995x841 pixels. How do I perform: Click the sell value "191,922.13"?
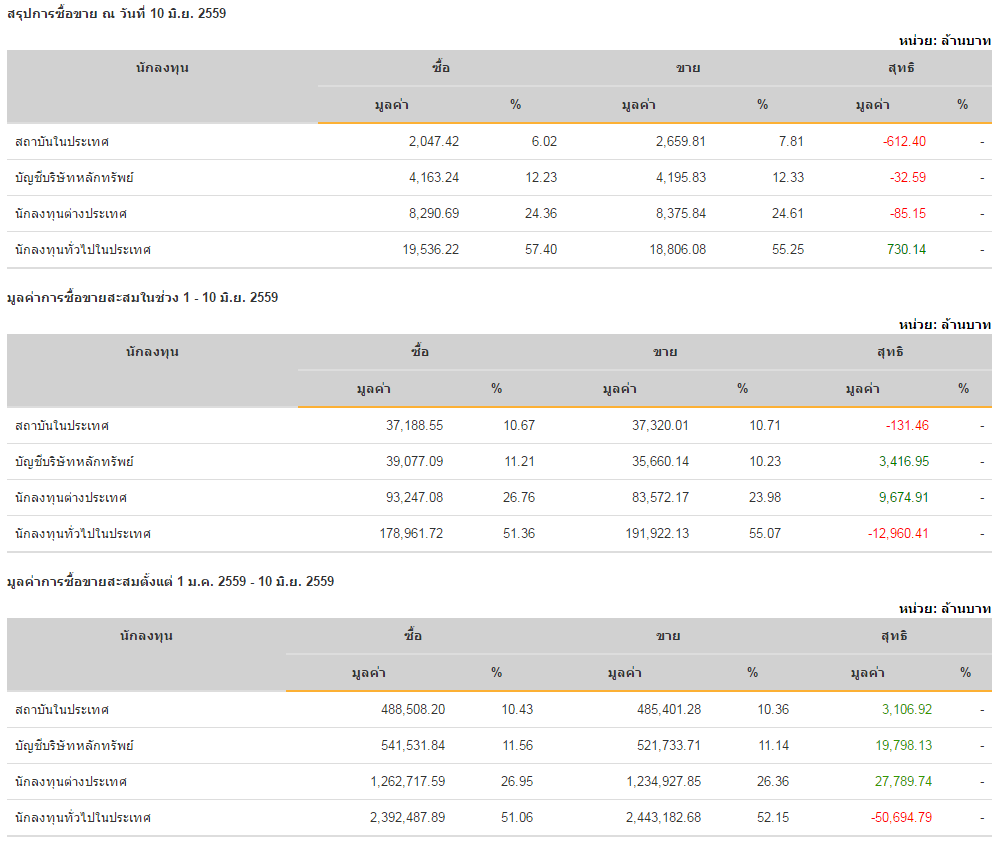coord(657,534)
